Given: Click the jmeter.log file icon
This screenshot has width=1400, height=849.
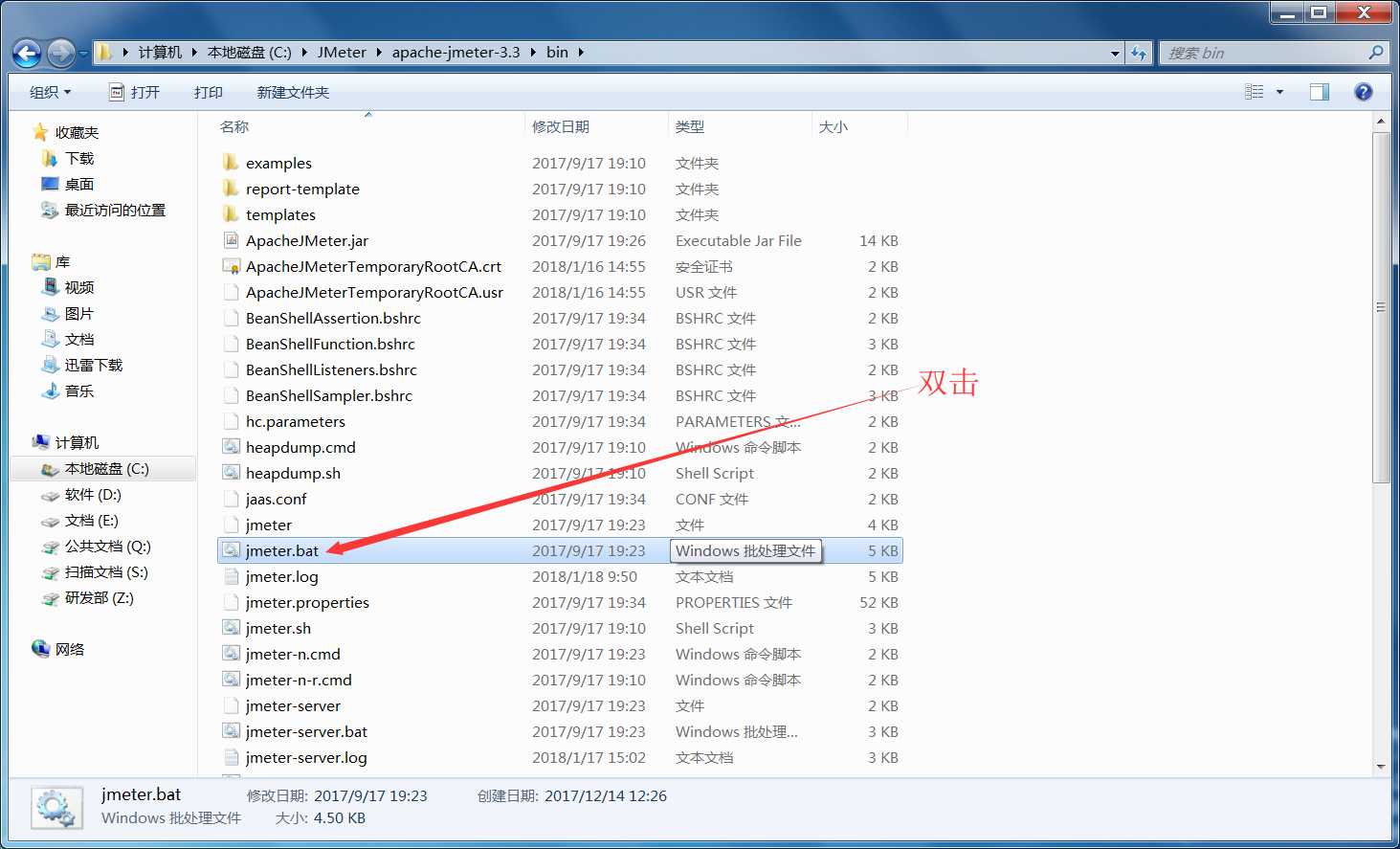Looking at the screenshot, I should pyautogui.click(x=231, y=575).
